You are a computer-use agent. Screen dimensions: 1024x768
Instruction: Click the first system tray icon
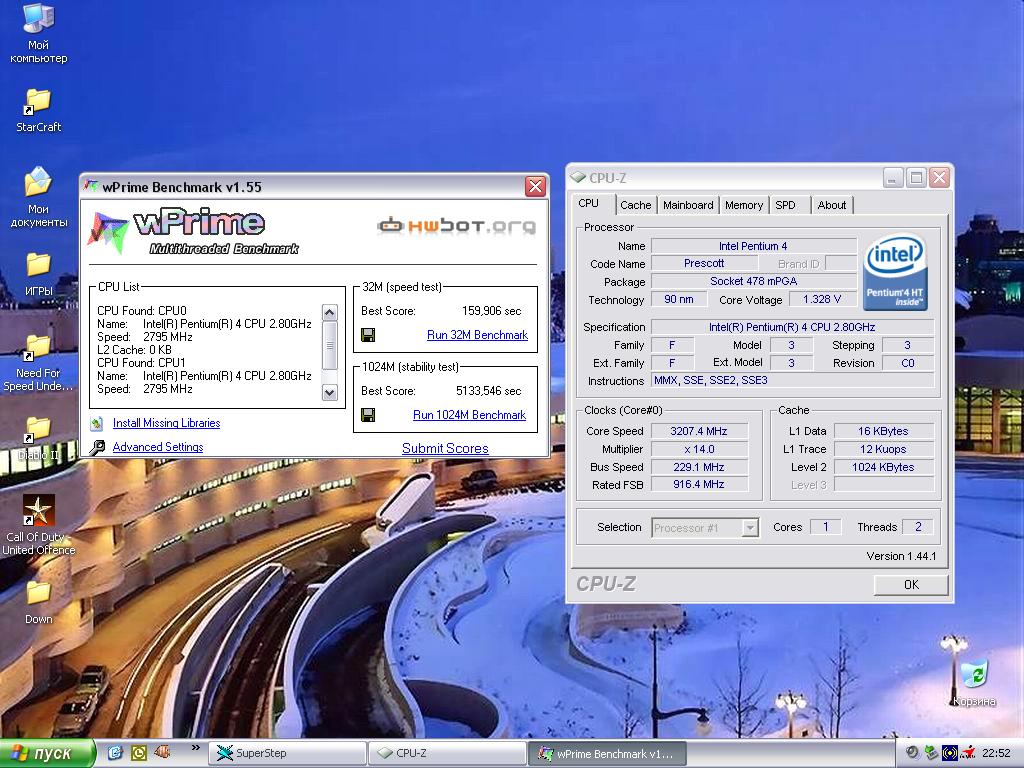(912, 753)
